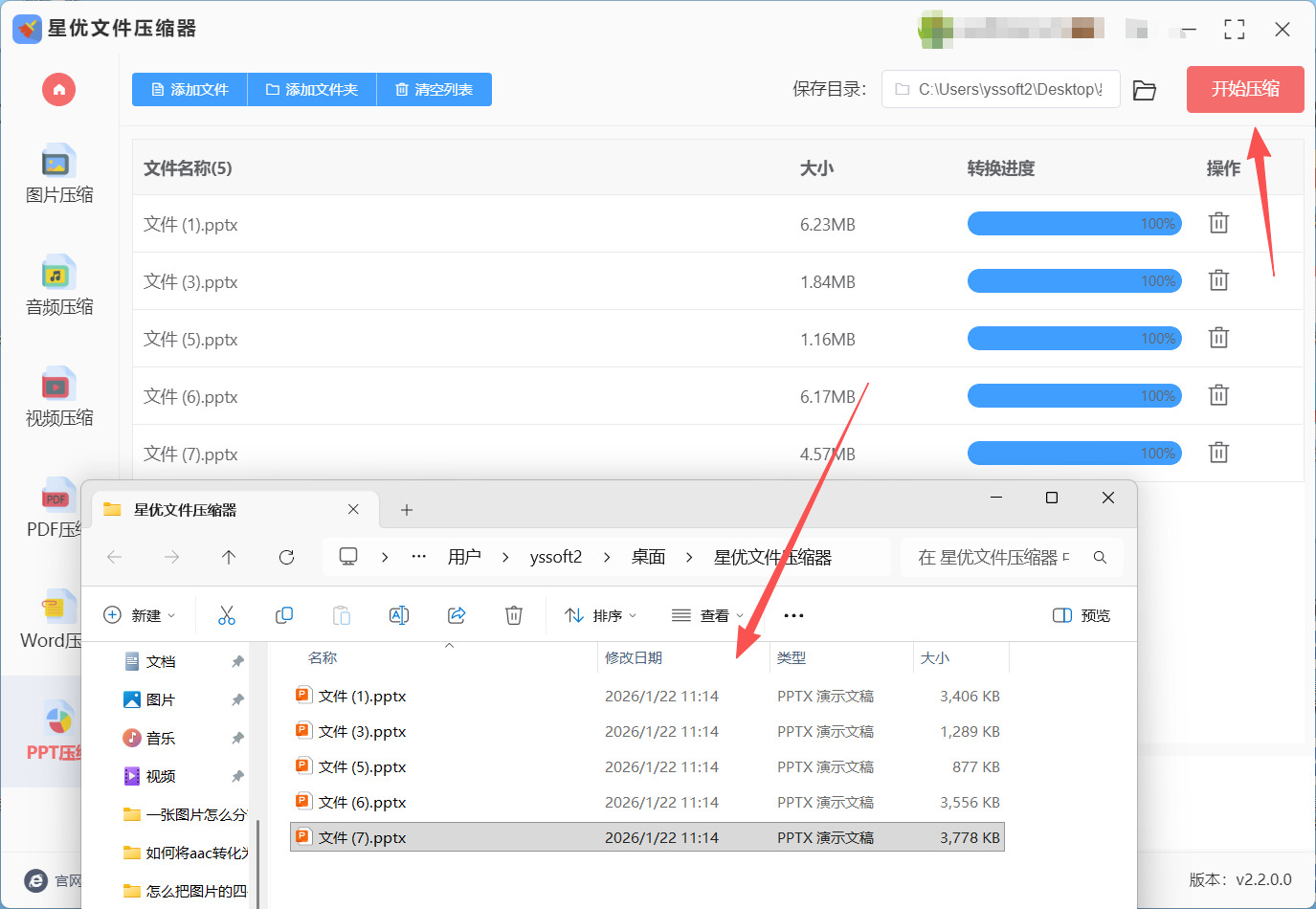Screen dimensions: 1316x909
Task: Click the progress bar of 文件 (3).pptx
Action: pyautogui.click(x=1074, y=281)
